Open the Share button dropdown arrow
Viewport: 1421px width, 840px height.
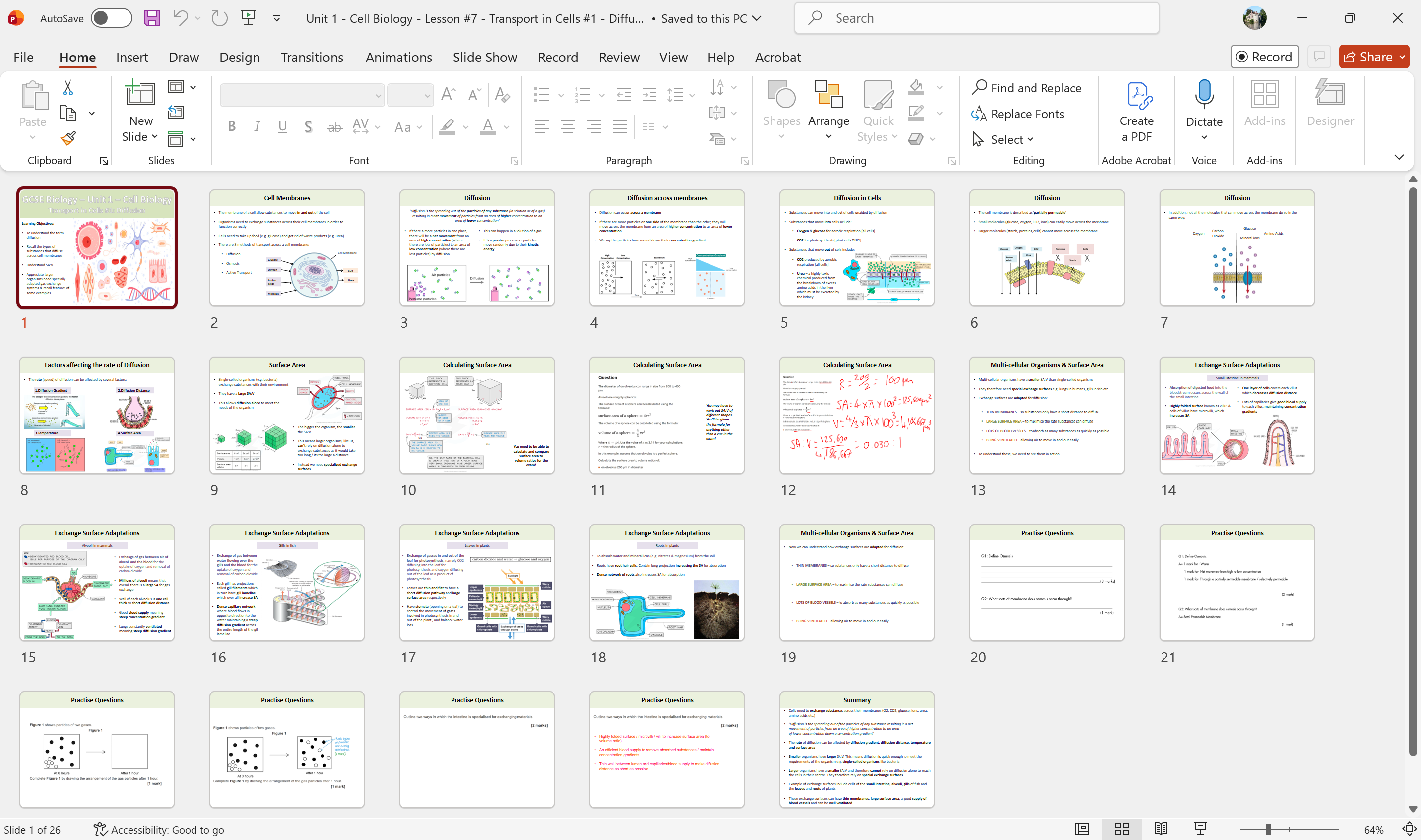click(x=1402, y=57)
